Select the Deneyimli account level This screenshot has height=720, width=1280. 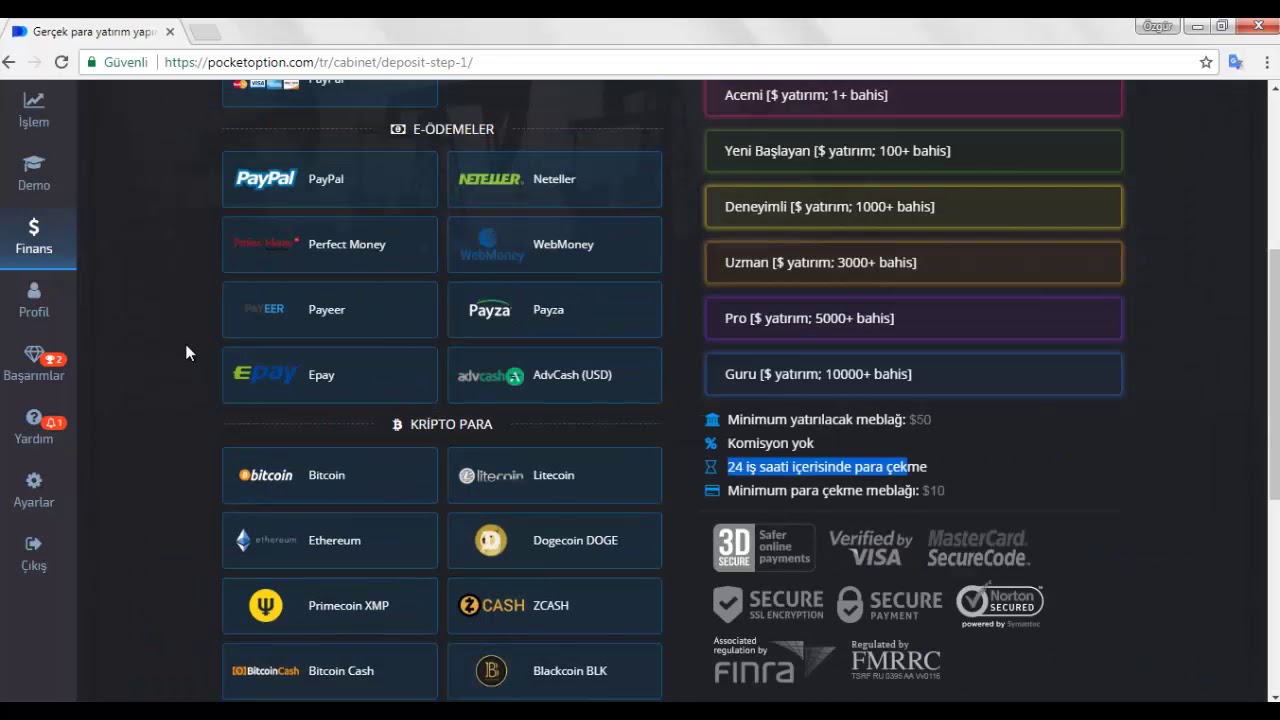coord(913,207)
